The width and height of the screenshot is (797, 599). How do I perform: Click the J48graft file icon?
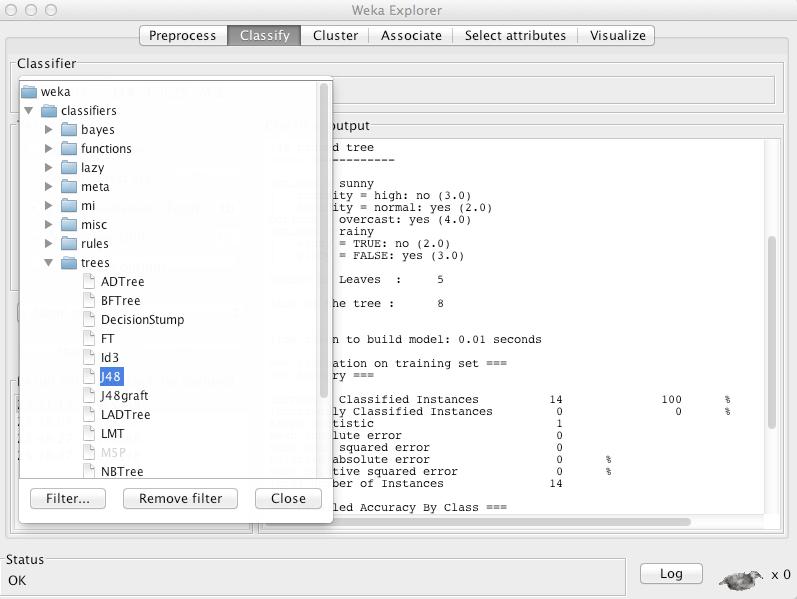[89, 395]
